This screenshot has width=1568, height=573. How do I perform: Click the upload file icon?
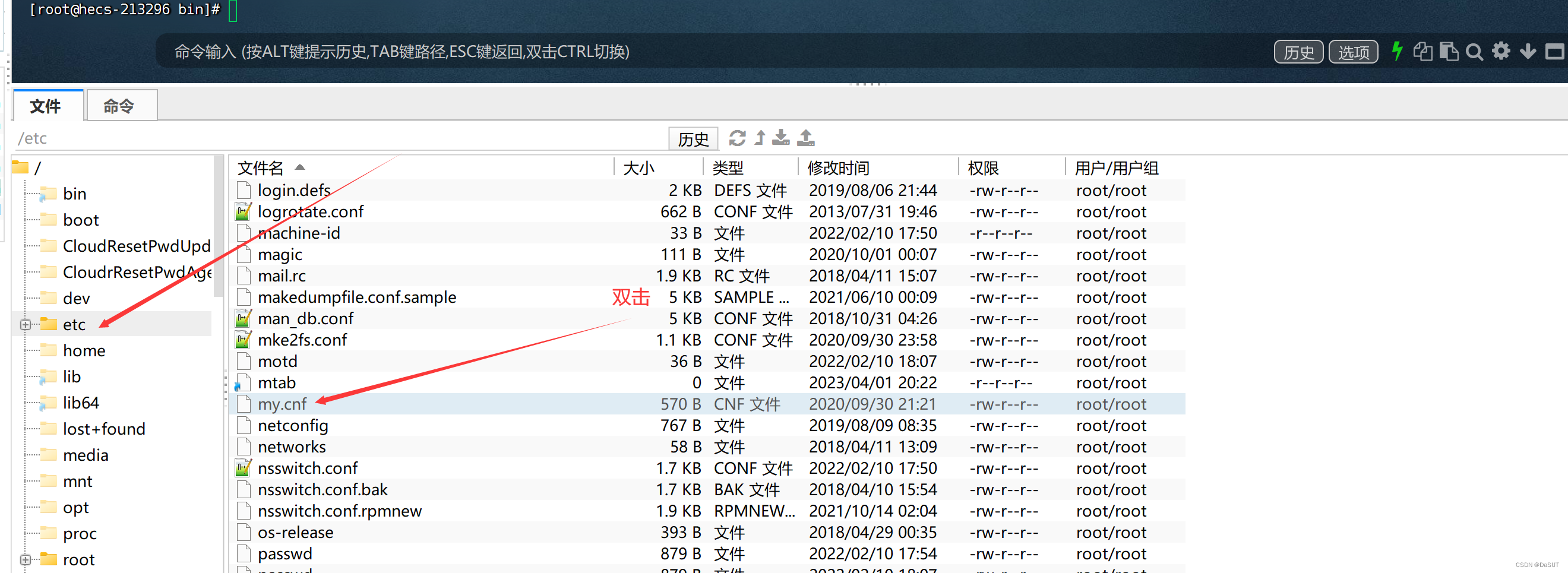pyautogui.click(x=806, y=138)
